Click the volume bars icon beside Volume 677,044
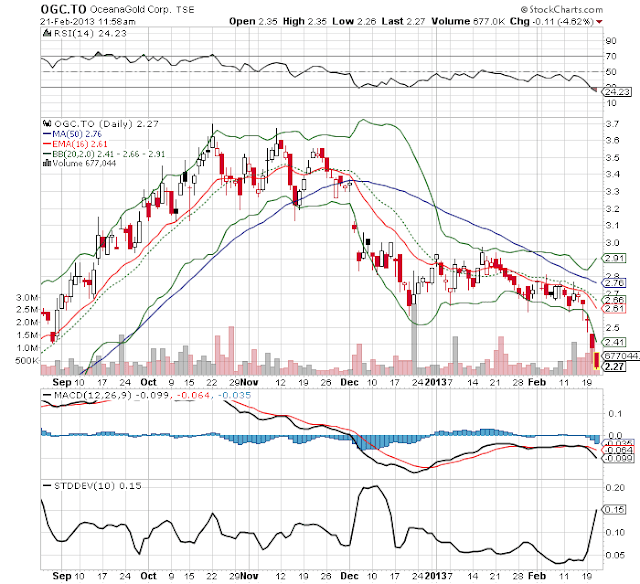The image size is (640, 584). [47, 163]
